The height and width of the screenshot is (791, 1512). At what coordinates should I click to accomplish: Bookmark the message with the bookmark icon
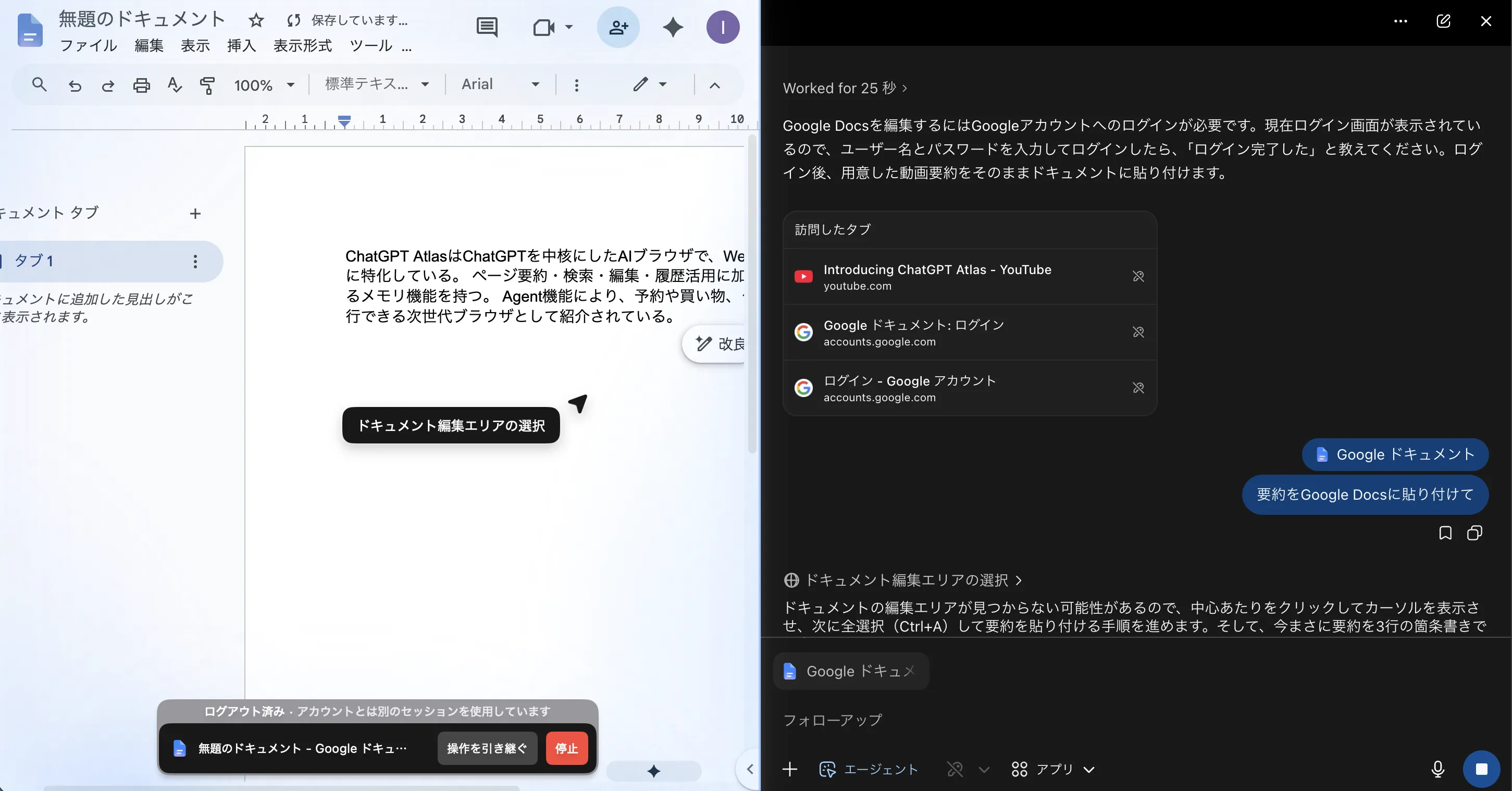1445,533
